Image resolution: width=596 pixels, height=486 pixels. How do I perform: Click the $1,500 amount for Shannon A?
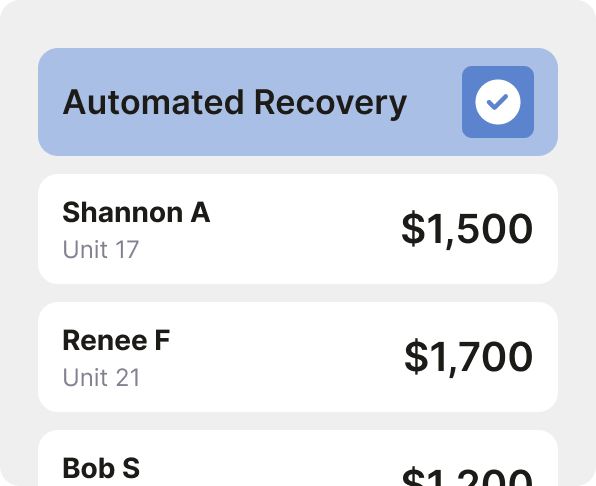click(467, 229)
